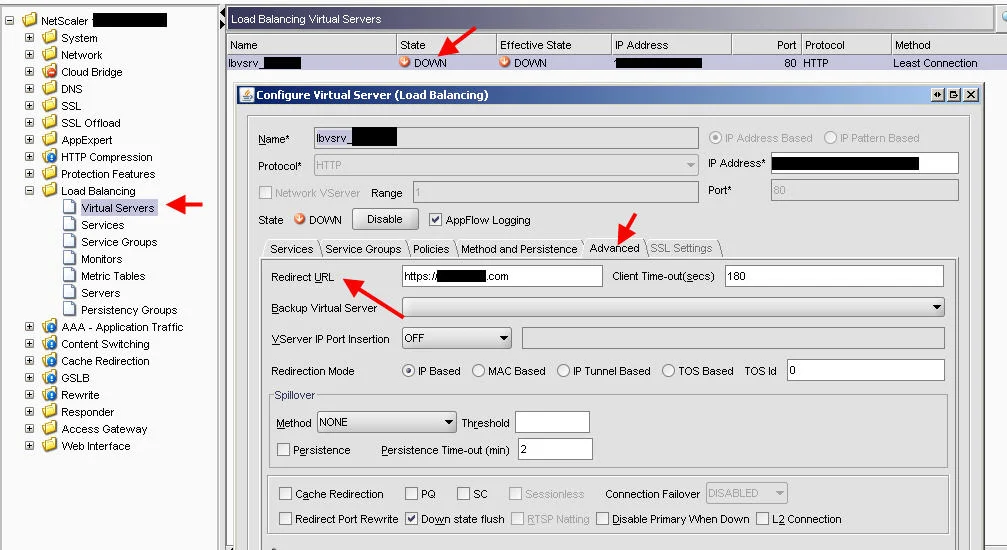Sort table by Effective State column header
Screen dimensions: 1007x550
point(553,45)
